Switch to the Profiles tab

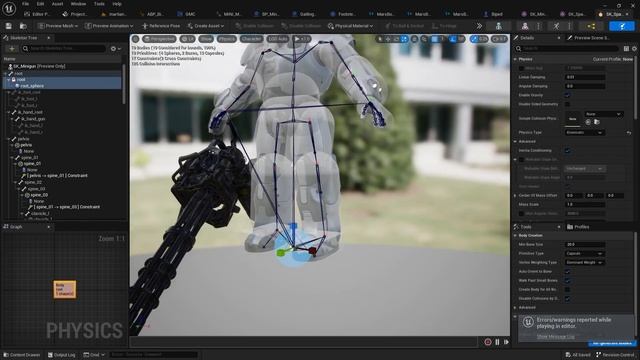(578, 227)
